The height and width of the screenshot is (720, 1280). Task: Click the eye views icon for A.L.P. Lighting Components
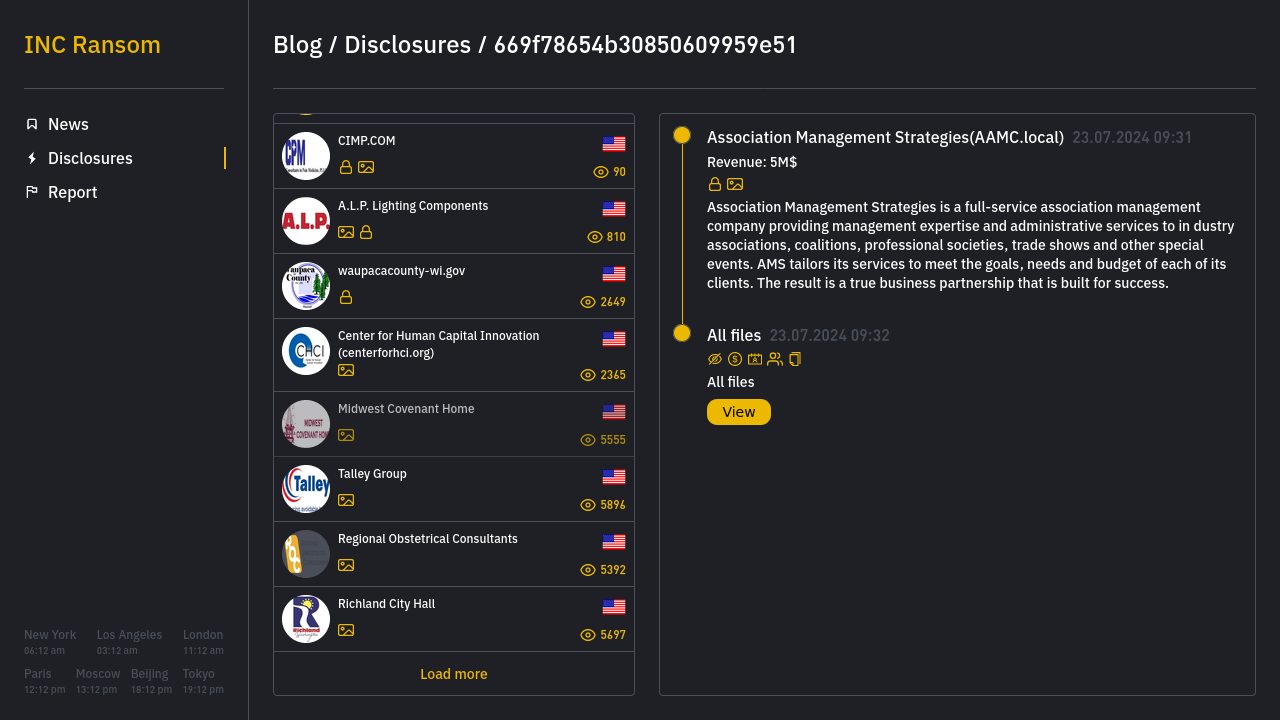tap(595, 237)
